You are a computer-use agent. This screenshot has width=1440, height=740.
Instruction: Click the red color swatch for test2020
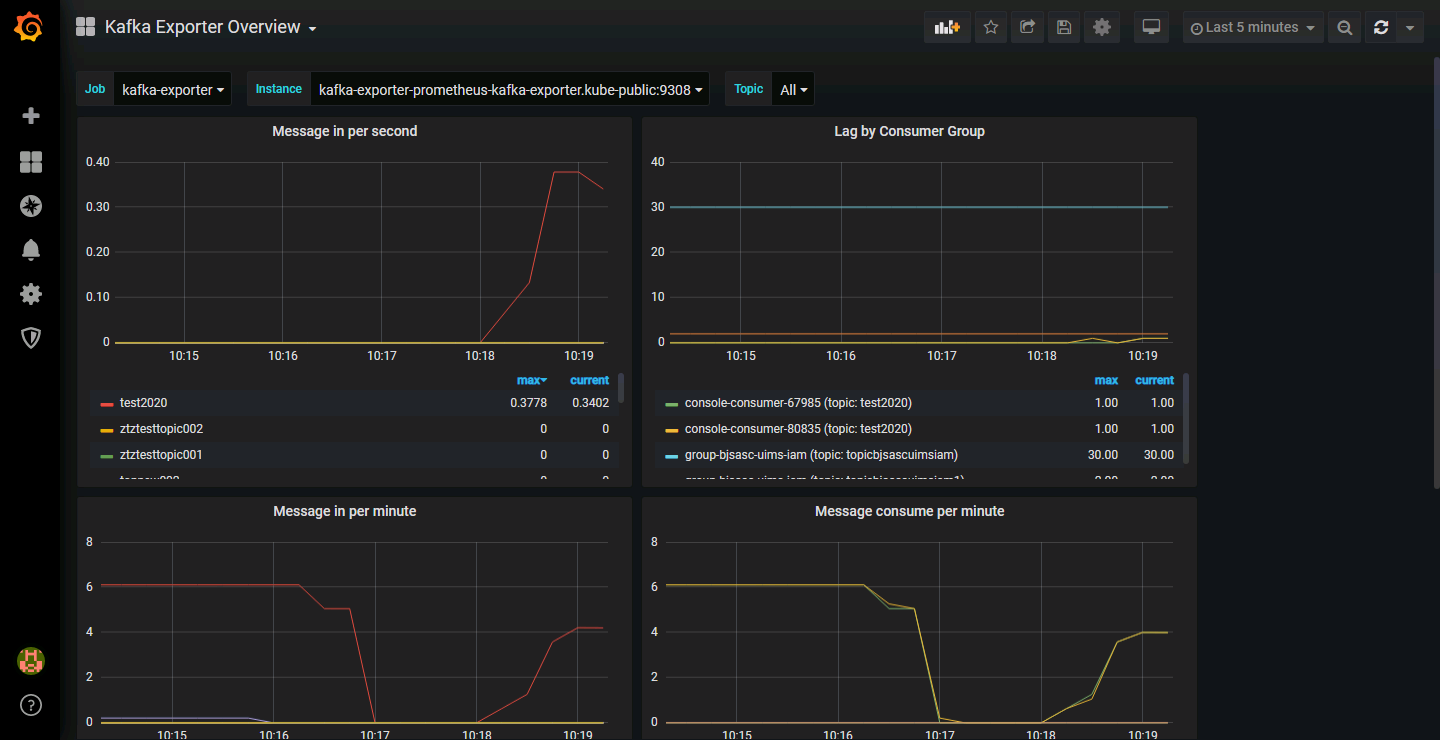pos(106,404)
